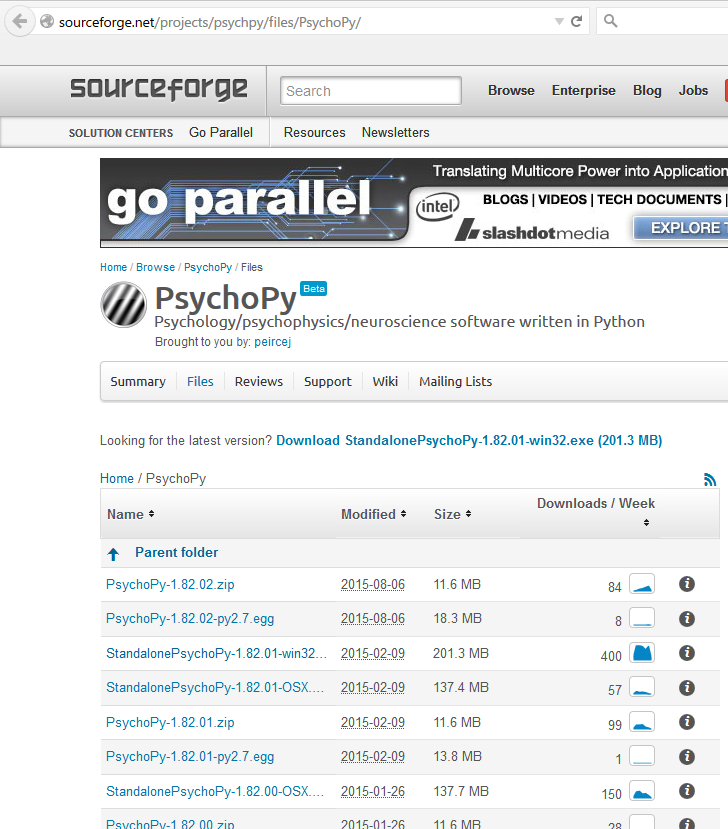Open the Summary tab
This screenshot has height=829, width=728.
(138, 381)
